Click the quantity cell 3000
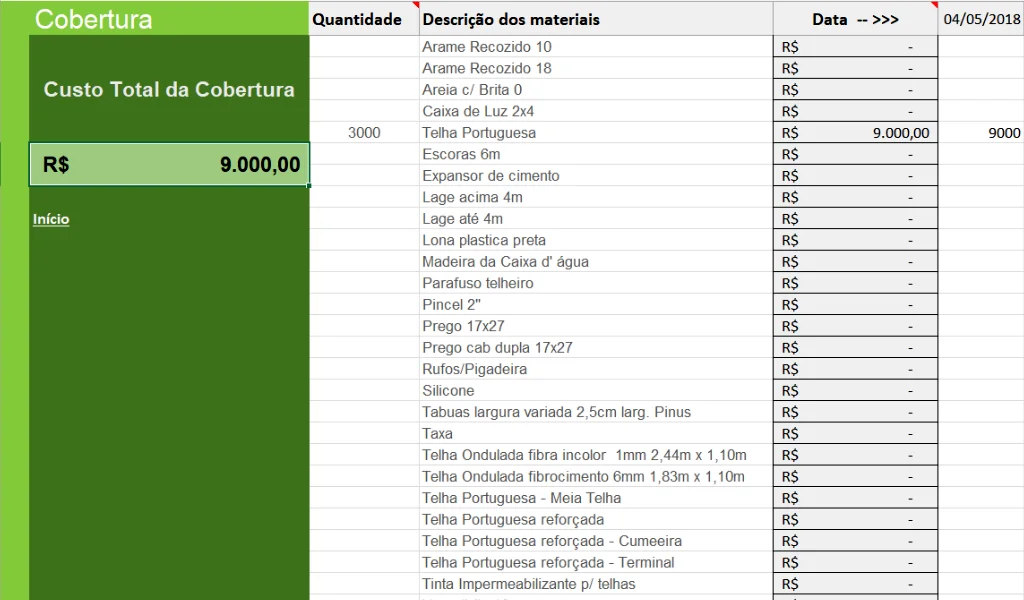Viewport: 1024px width, 600px height. click(x=364, y=133)
